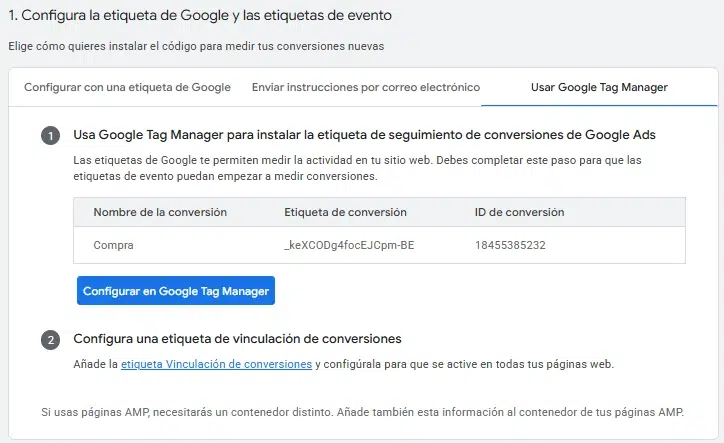This screenshot has width=724, height=443.
Task: Click 'Nombre de la conversión' column header
Action: point(160,212)
